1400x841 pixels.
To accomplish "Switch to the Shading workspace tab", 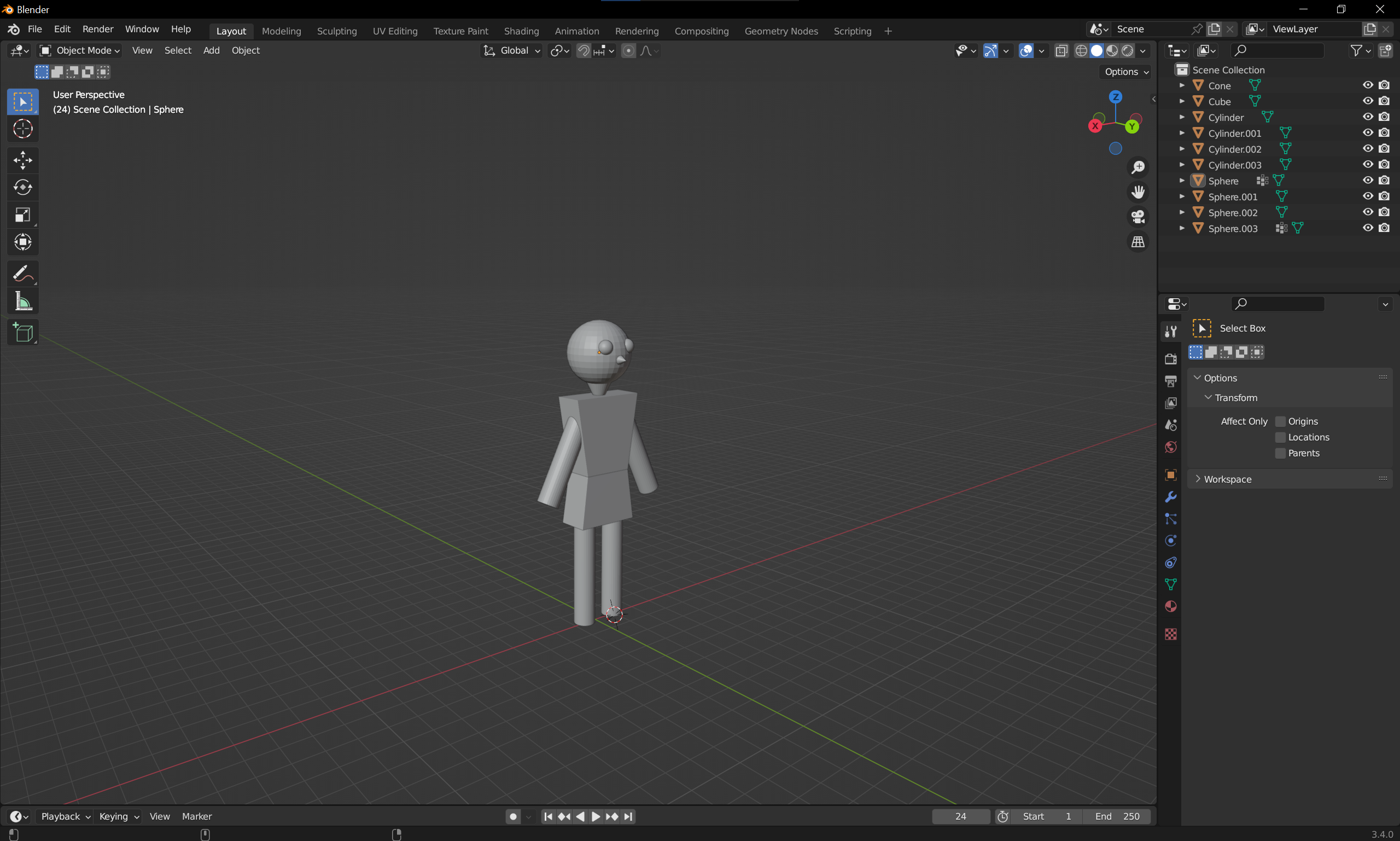I will click(x=521, y=31).
